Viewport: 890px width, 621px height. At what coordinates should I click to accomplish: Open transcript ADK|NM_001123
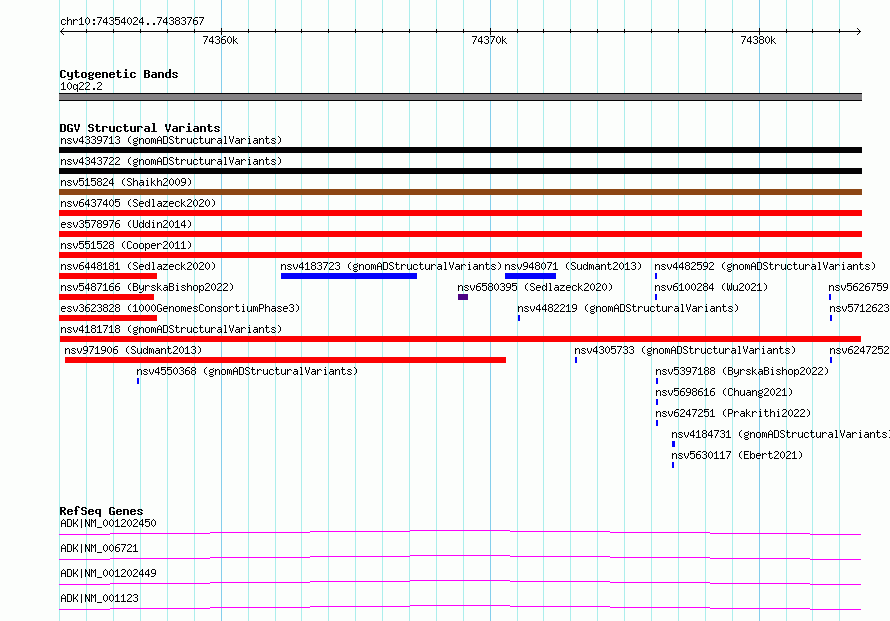click(x=99, y=598)
